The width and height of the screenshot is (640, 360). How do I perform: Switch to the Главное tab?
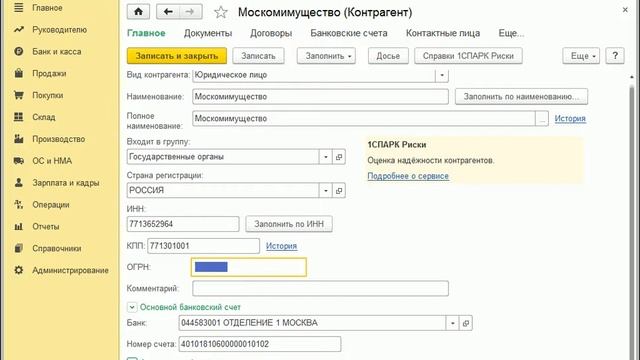[146, 33]
